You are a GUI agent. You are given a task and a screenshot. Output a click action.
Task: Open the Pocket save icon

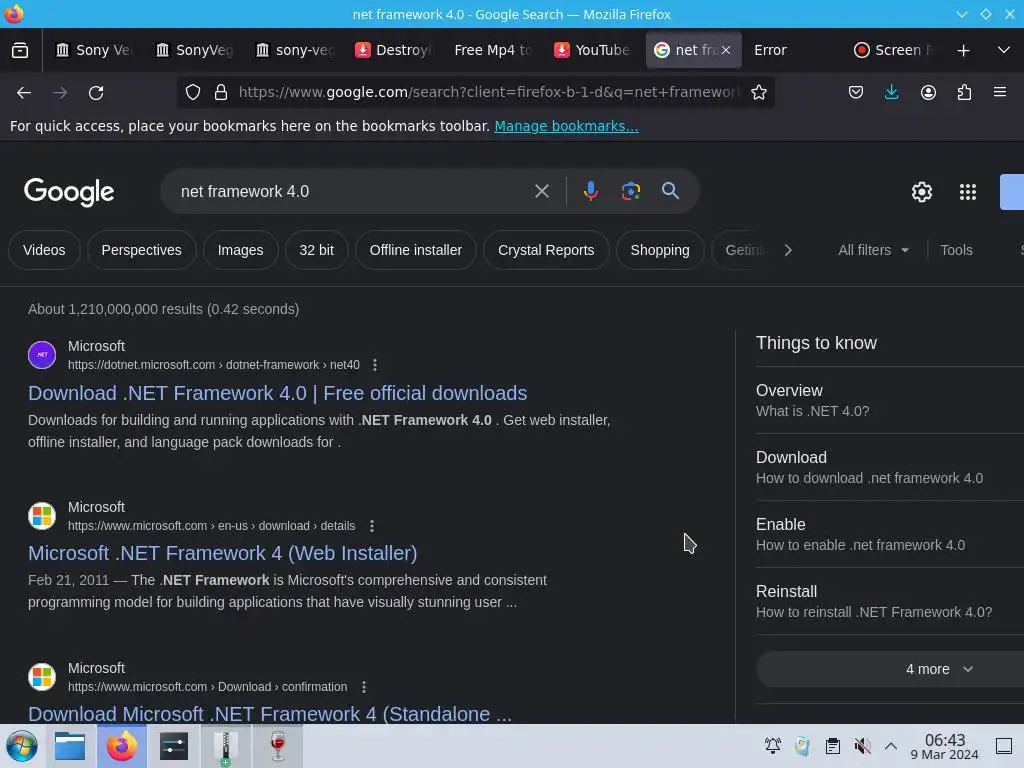coord(856,93)
